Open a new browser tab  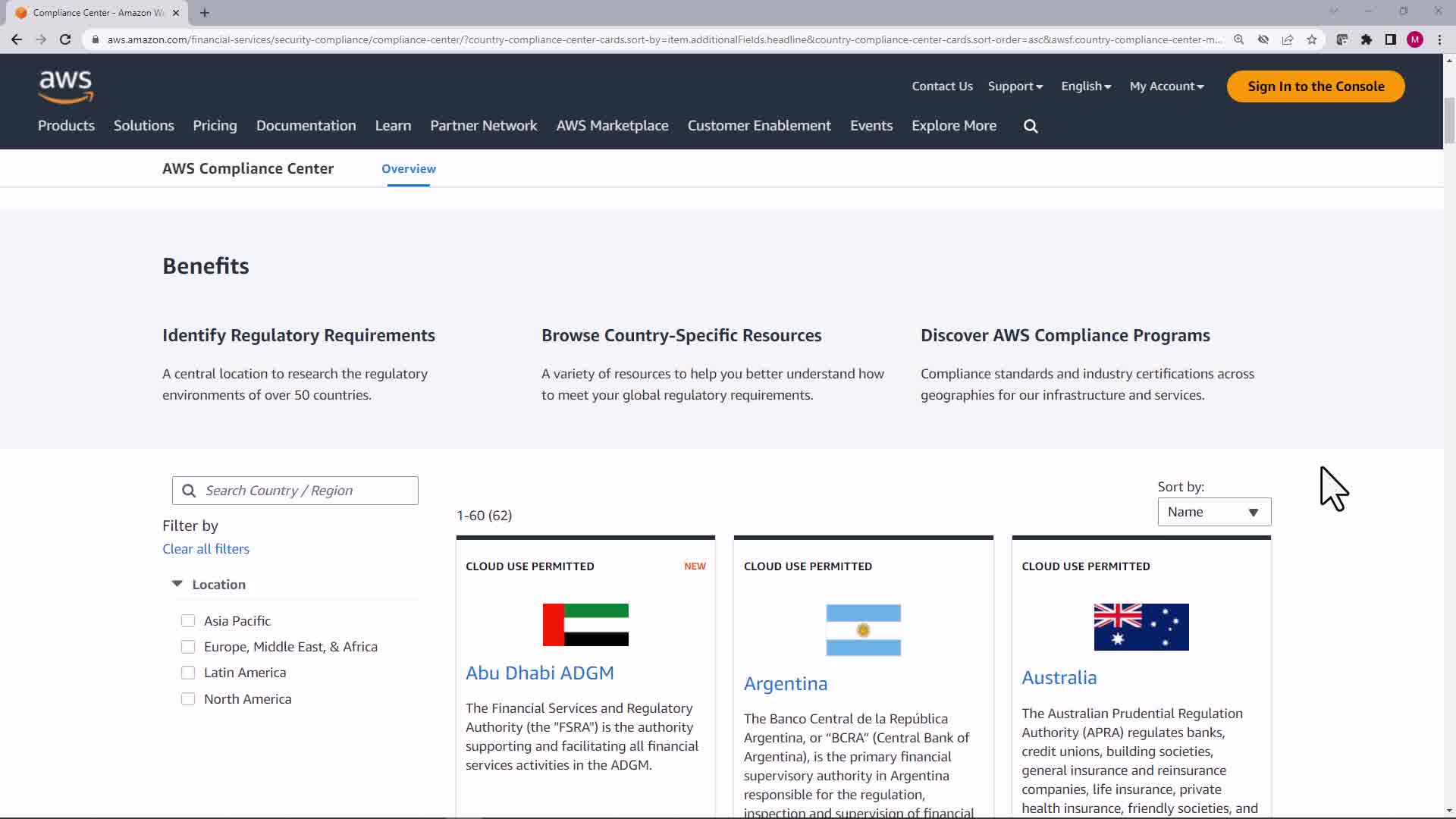point(205,13)
